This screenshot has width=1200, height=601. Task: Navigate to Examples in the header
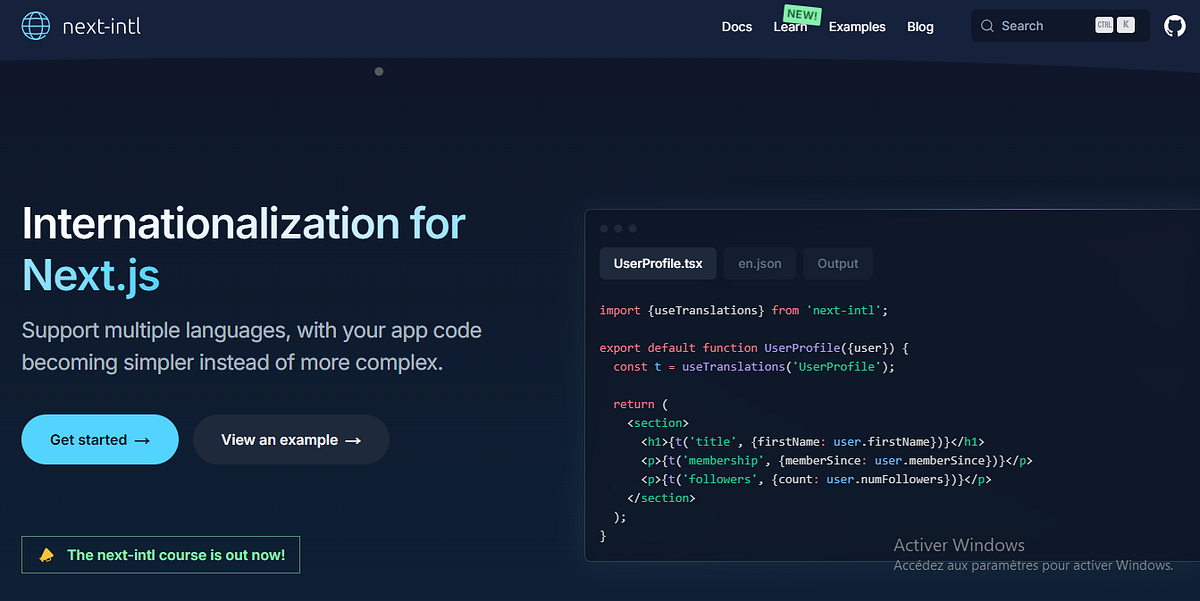857,27
